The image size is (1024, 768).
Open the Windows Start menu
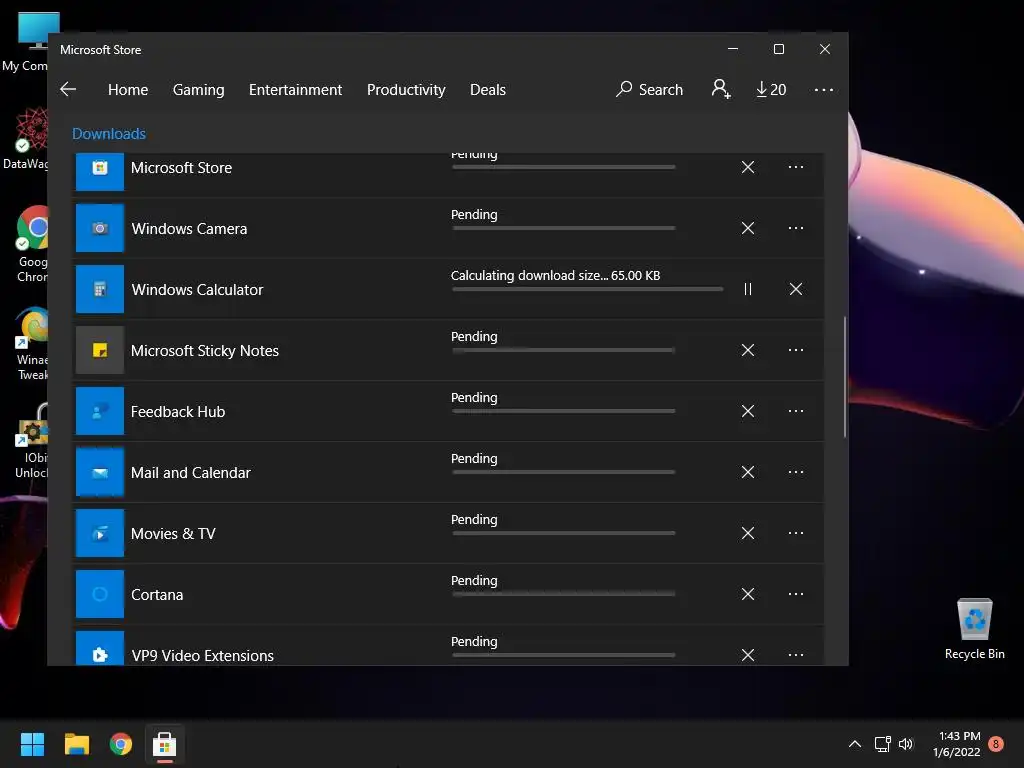click(32, 744)
